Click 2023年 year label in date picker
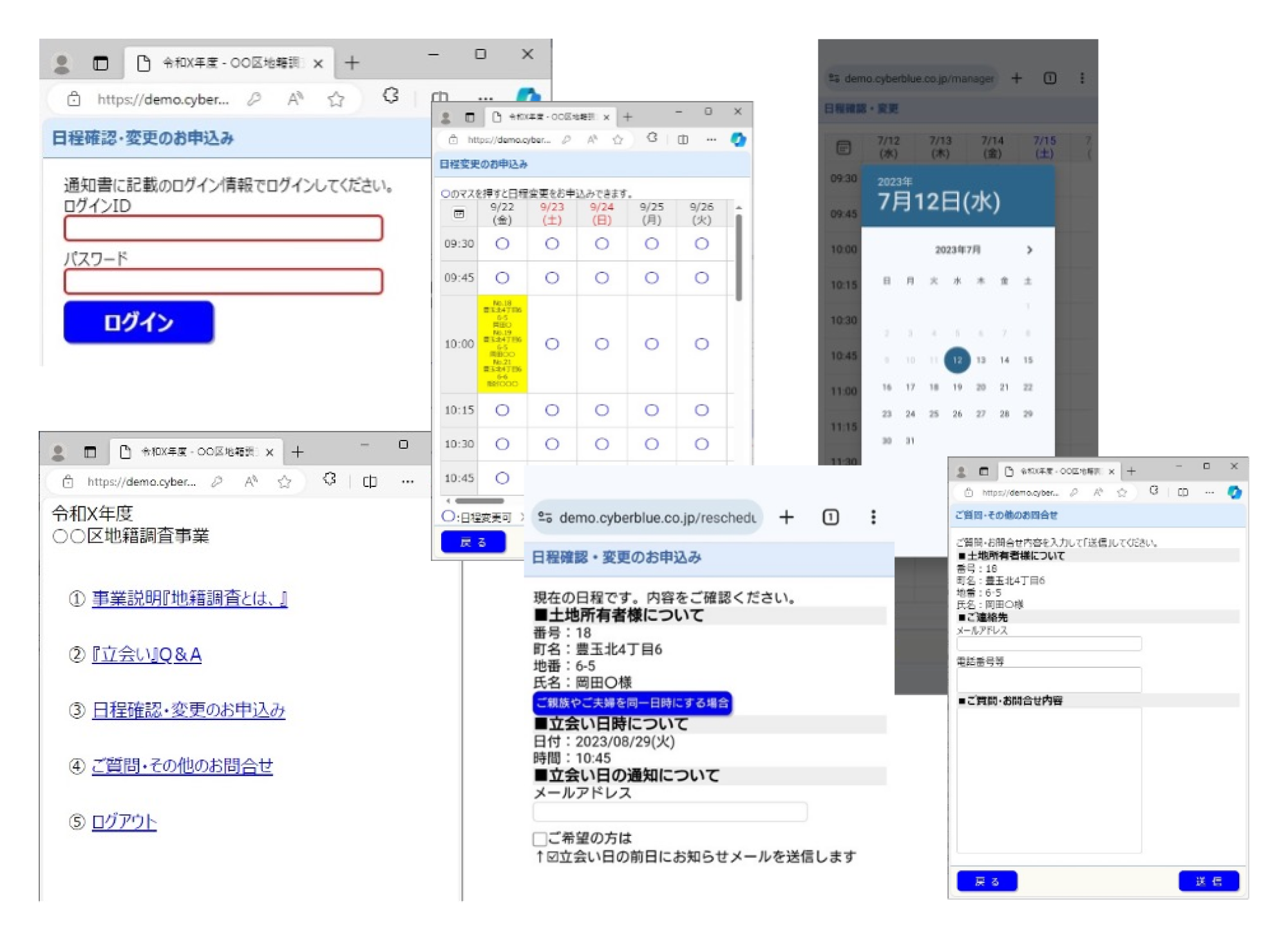Screen dimensions: 1288x941 coord(895,182)
